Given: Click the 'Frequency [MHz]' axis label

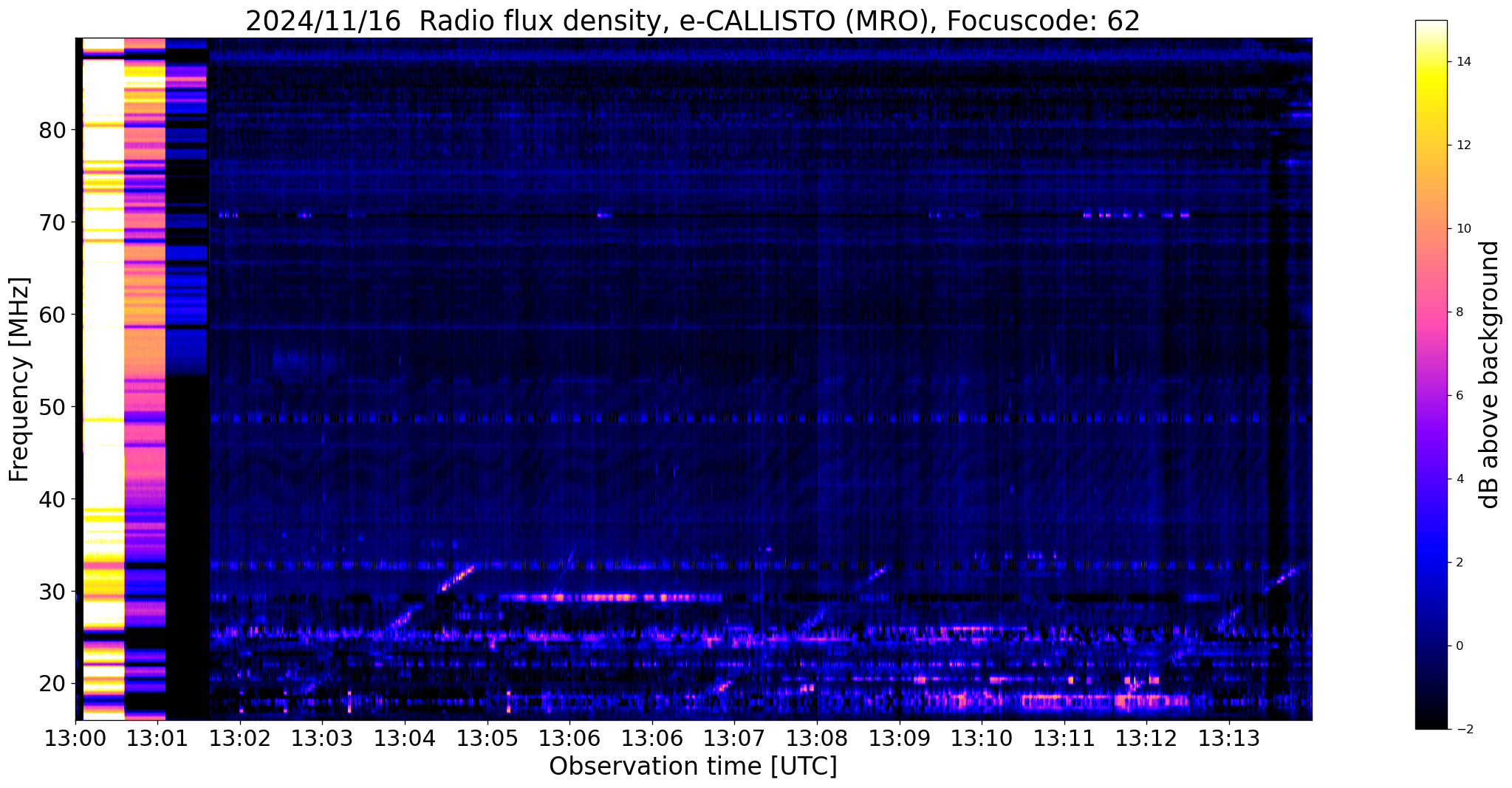Looking at the screenshot, I should click(x=19, y=380).
